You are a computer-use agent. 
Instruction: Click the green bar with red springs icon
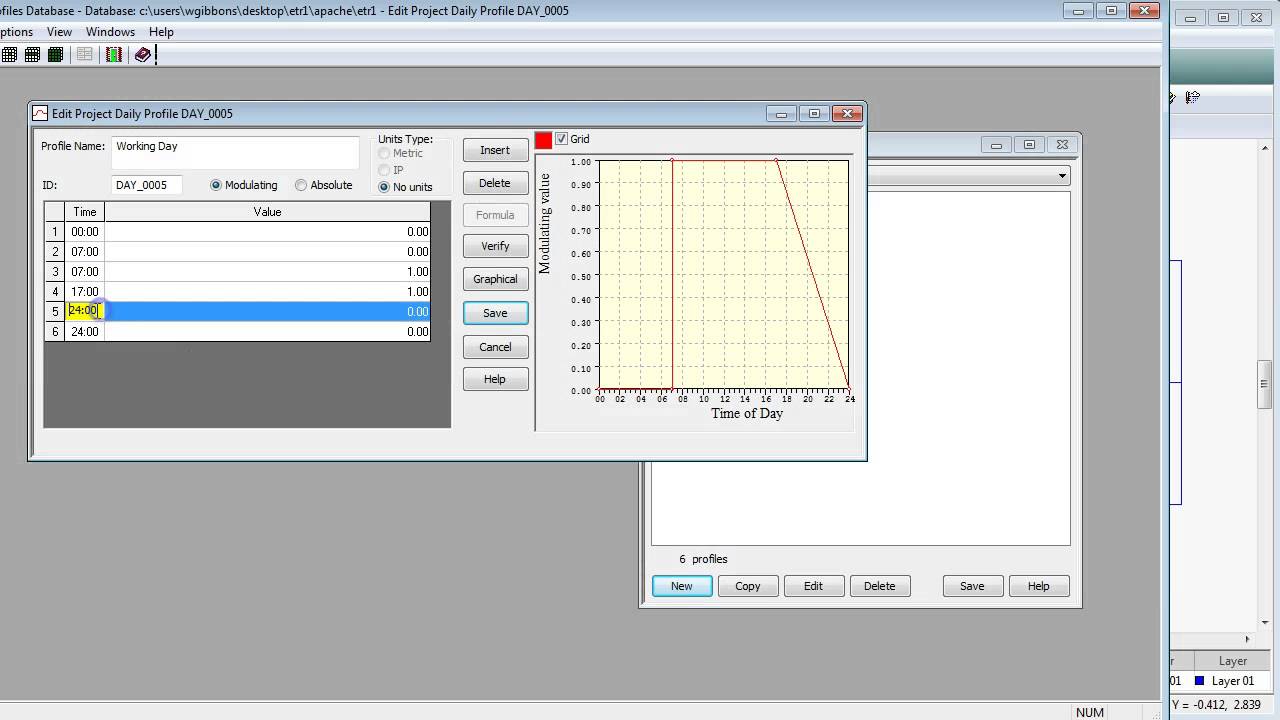point(113,55)
